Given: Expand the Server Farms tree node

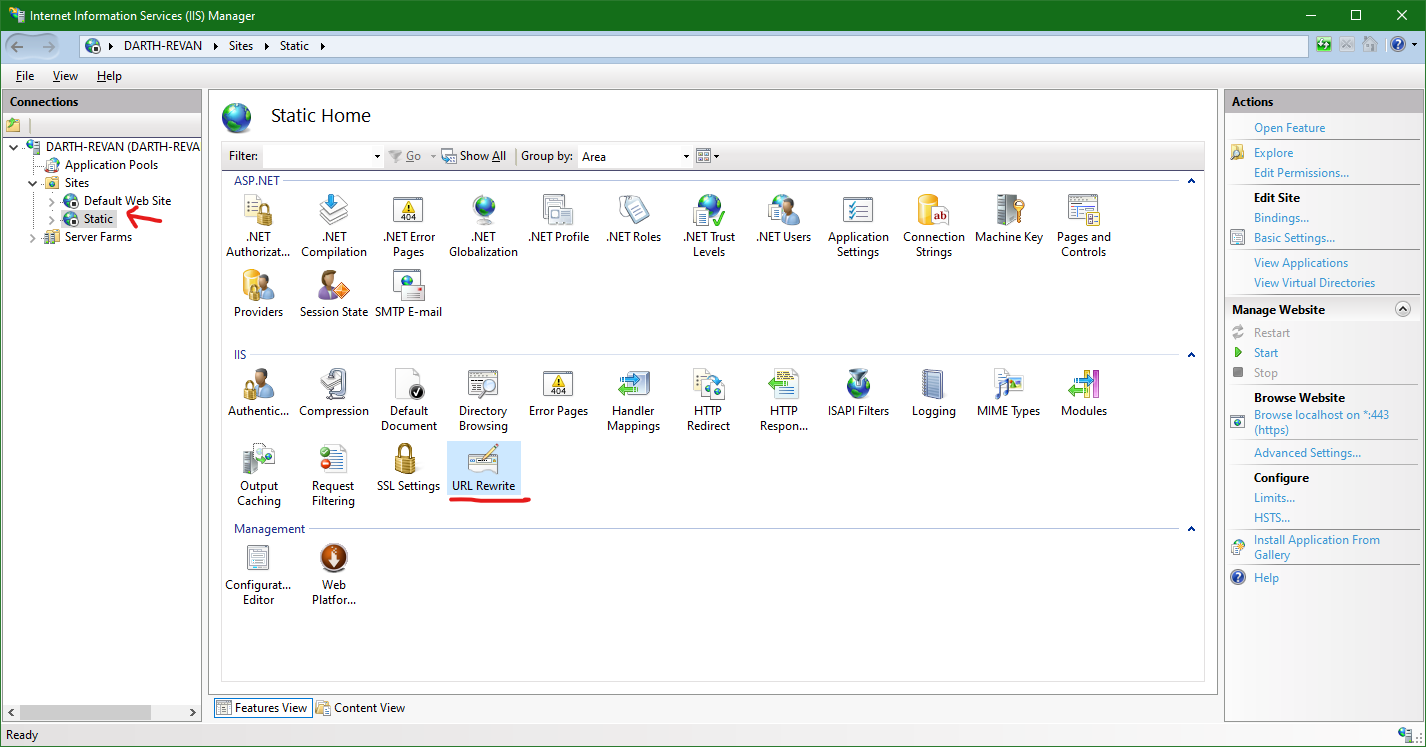Looking at the screenshot, I should point(30,237).
